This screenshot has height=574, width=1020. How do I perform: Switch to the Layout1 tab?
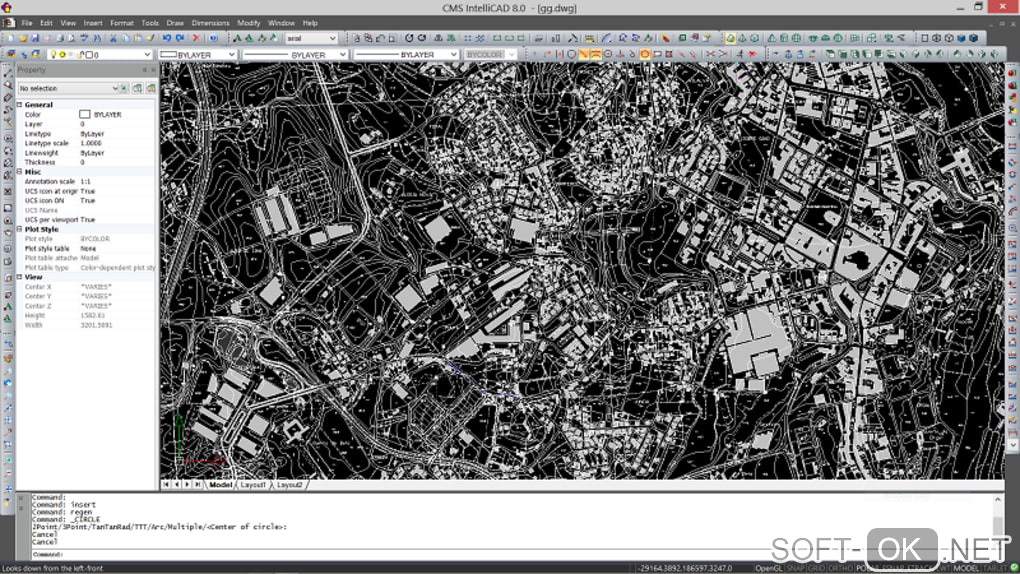tap(253, 484)
